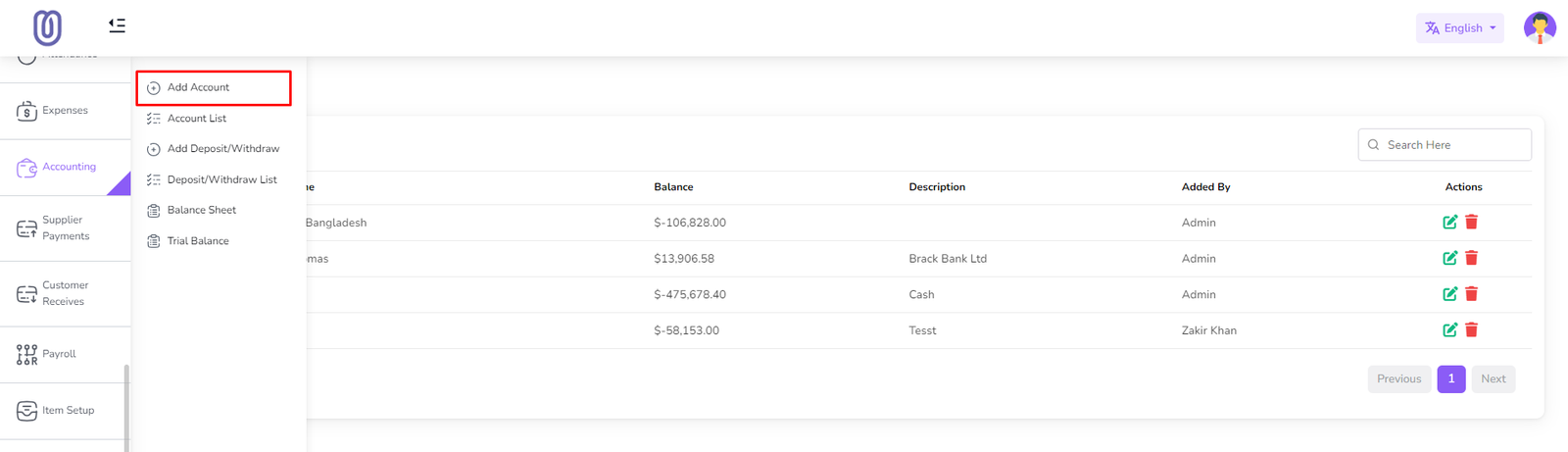Expand the Item Setup sidebar section
The height and width of the screenshot is (452, 1568).
tap(67, 411)
